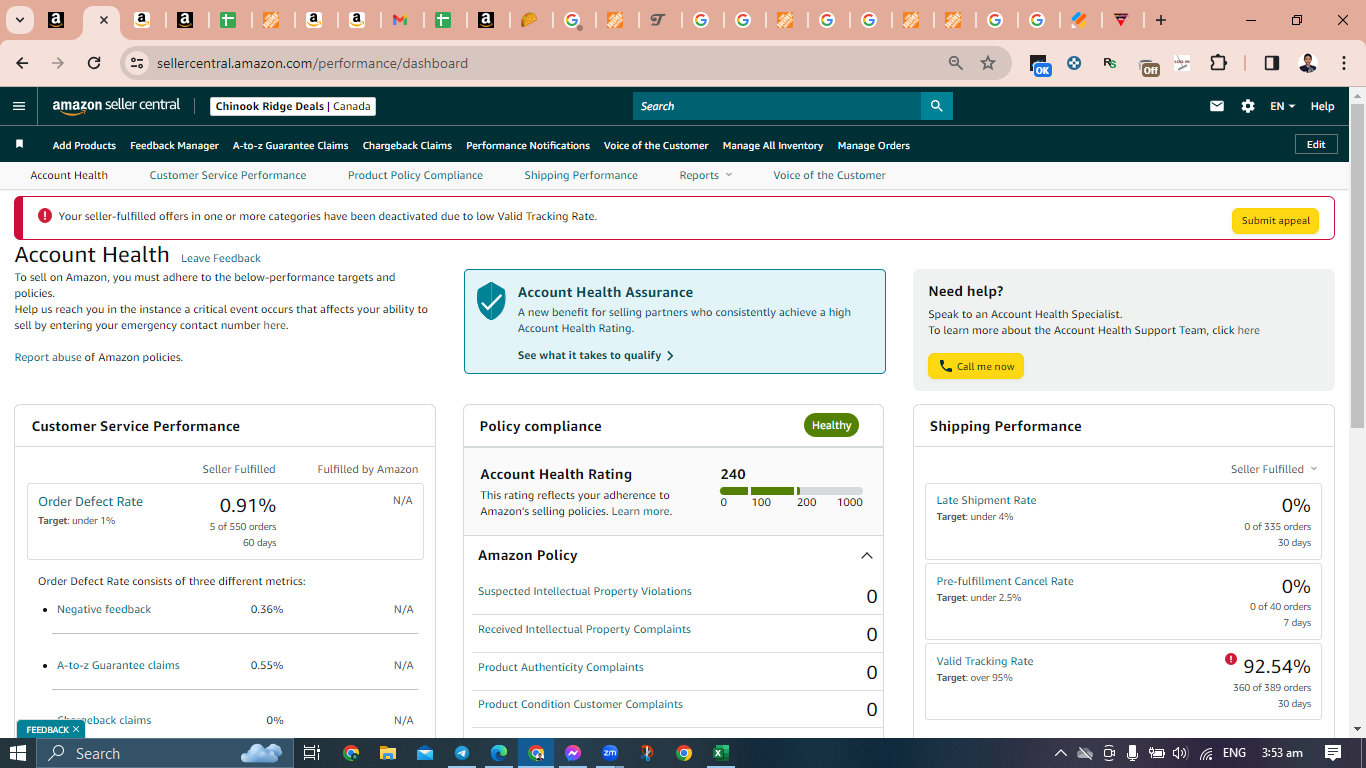Open Telegram from the taskbar
The height and width of the screenshot is (768, 1366).
[462, 753]
